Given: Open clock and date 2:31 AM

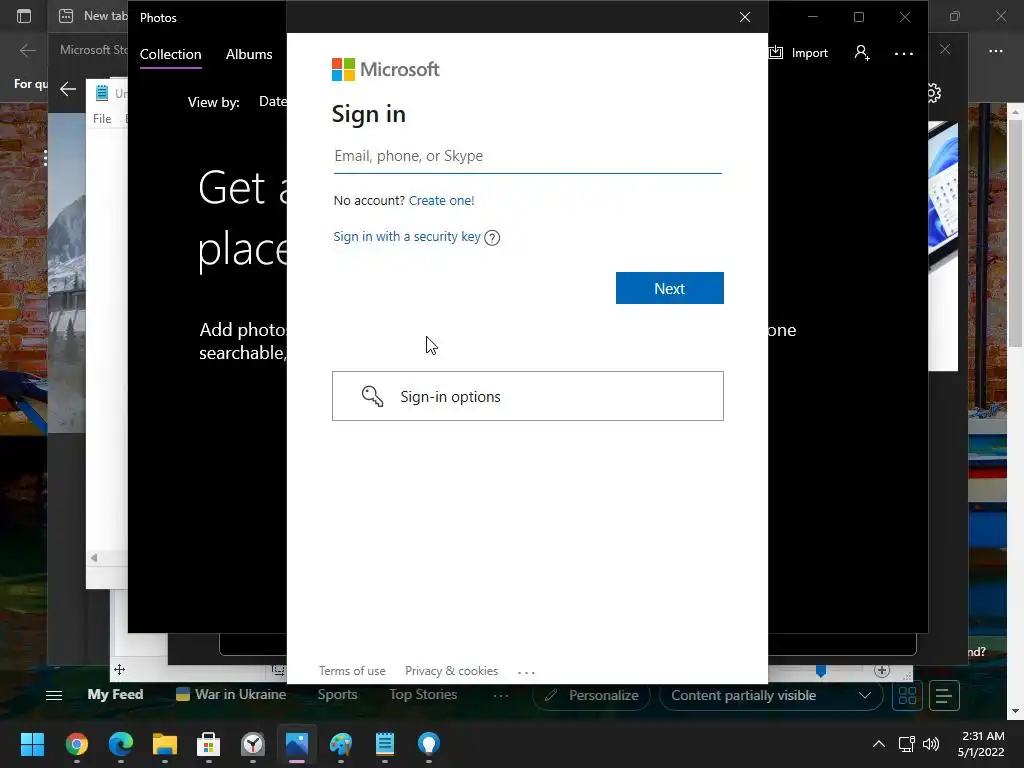Looking at the screenshot, I should tap(981, 744).
